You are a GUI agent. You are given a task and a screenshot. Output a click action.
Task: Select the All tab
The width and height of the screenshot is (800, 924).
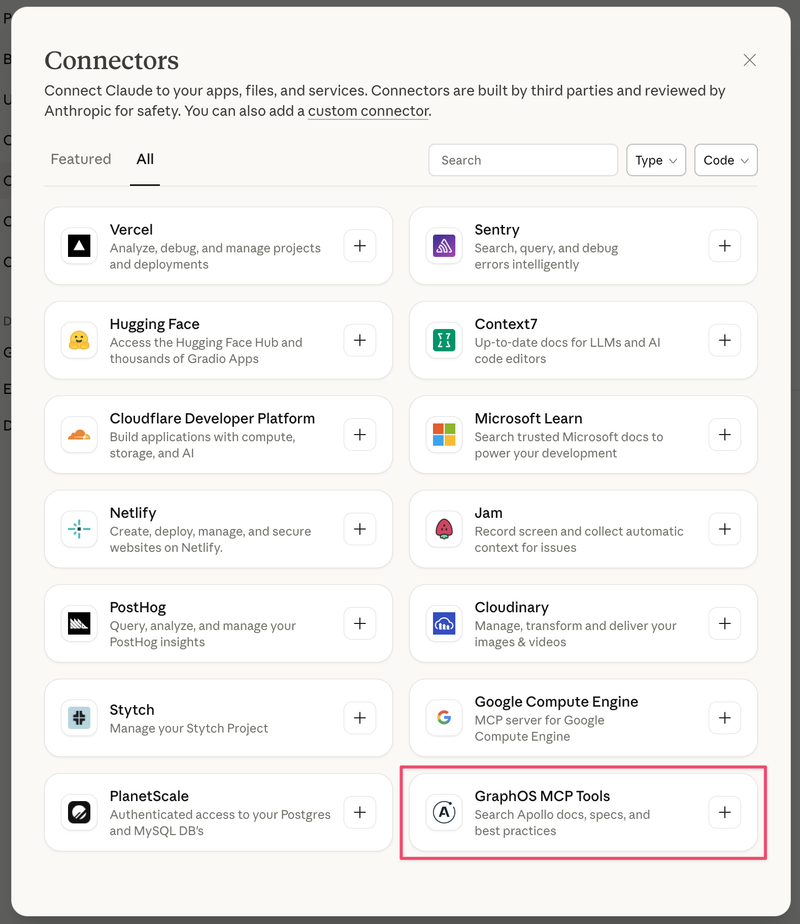pos(145,159)
